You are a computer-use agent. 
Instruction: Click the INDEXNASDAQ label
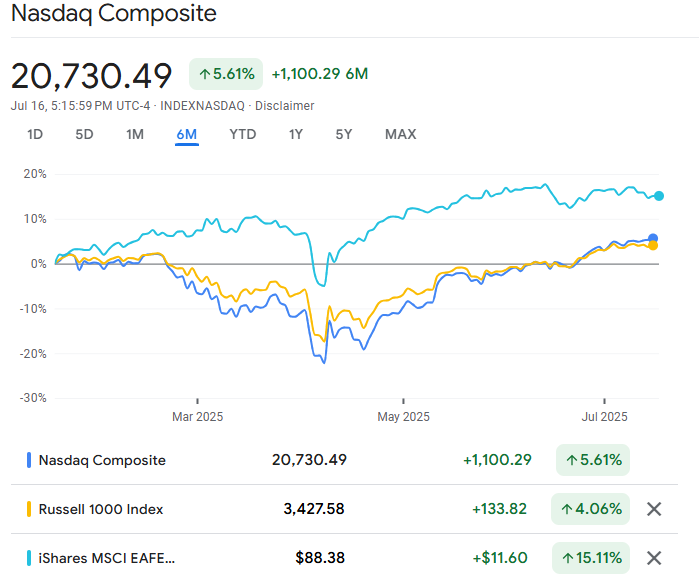(x=202, y=106)
